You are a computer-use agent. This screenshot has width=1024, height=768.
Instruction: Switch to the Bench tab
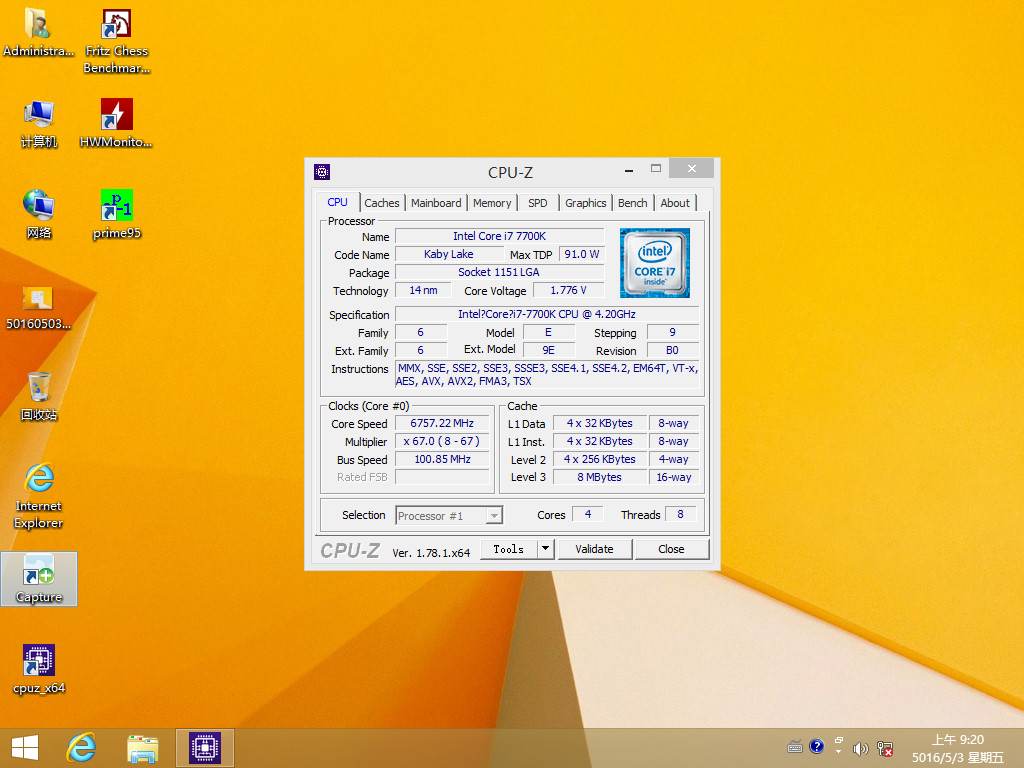pyautogui.click(x=633, y=203)
